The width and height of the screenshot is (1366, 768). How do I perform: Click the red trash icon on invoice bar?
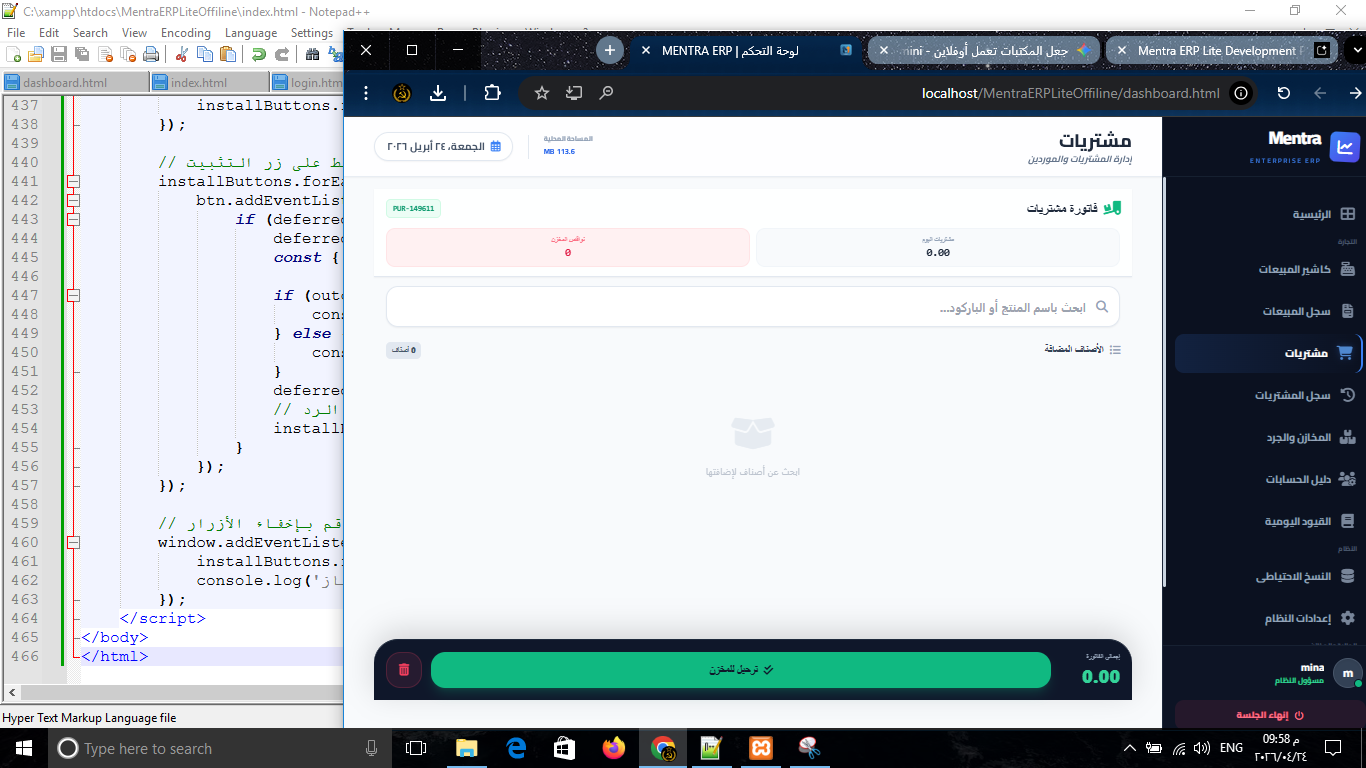[x=404, y=670]
